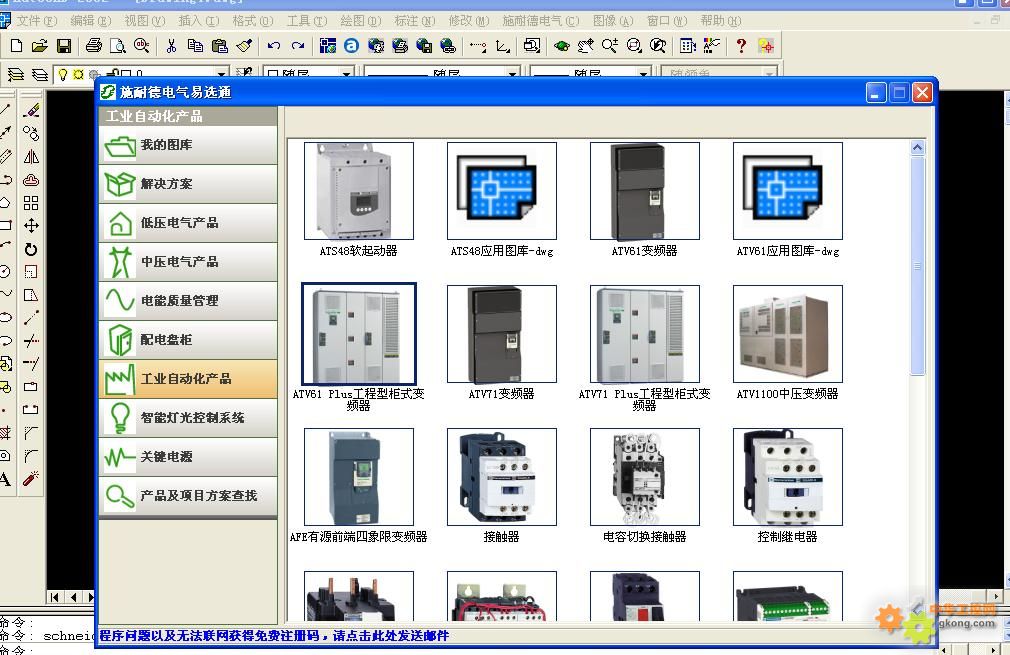Select 控制继电器 product thumbnail
Screen dimensions: 1010x655
click(788, 477)
